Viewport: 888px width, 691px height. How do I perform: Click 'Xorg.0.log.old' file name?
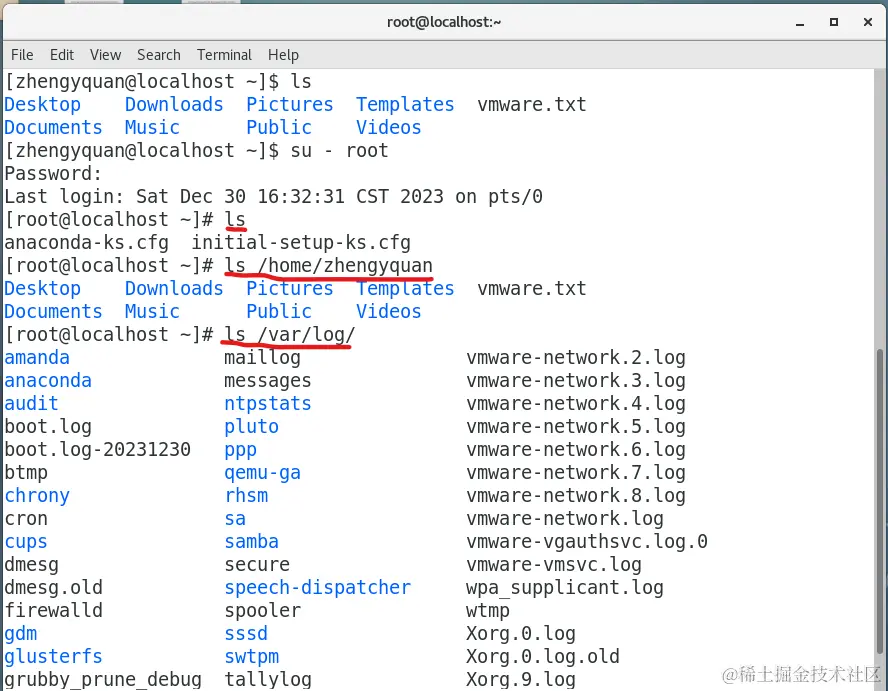tap(543, 657)
